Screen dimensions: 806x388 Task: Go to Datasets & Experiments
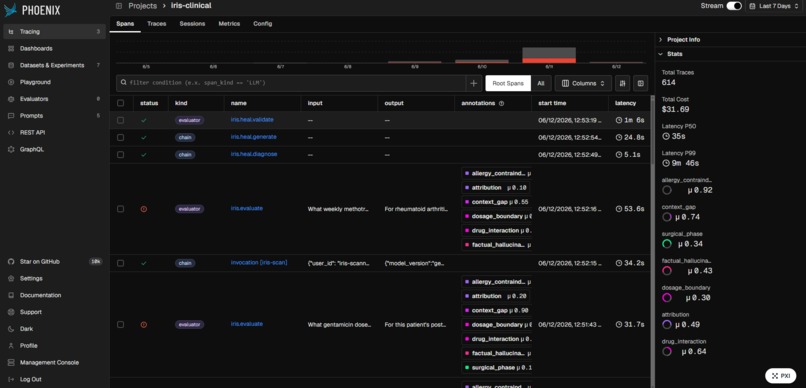pyautogui.click(x=54, y=65)
